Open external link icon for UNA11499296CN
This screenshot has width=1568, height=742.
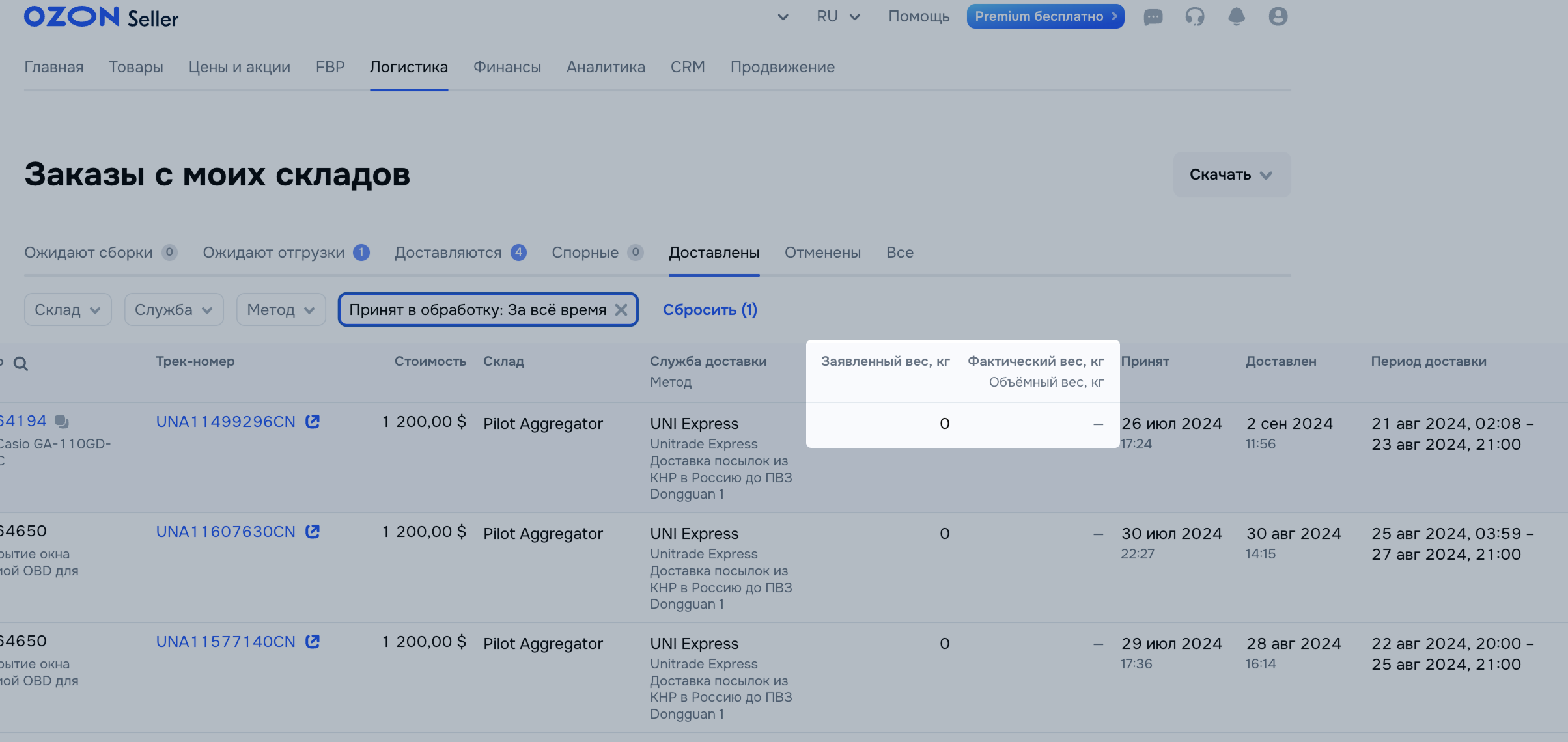tap(313, 422)
